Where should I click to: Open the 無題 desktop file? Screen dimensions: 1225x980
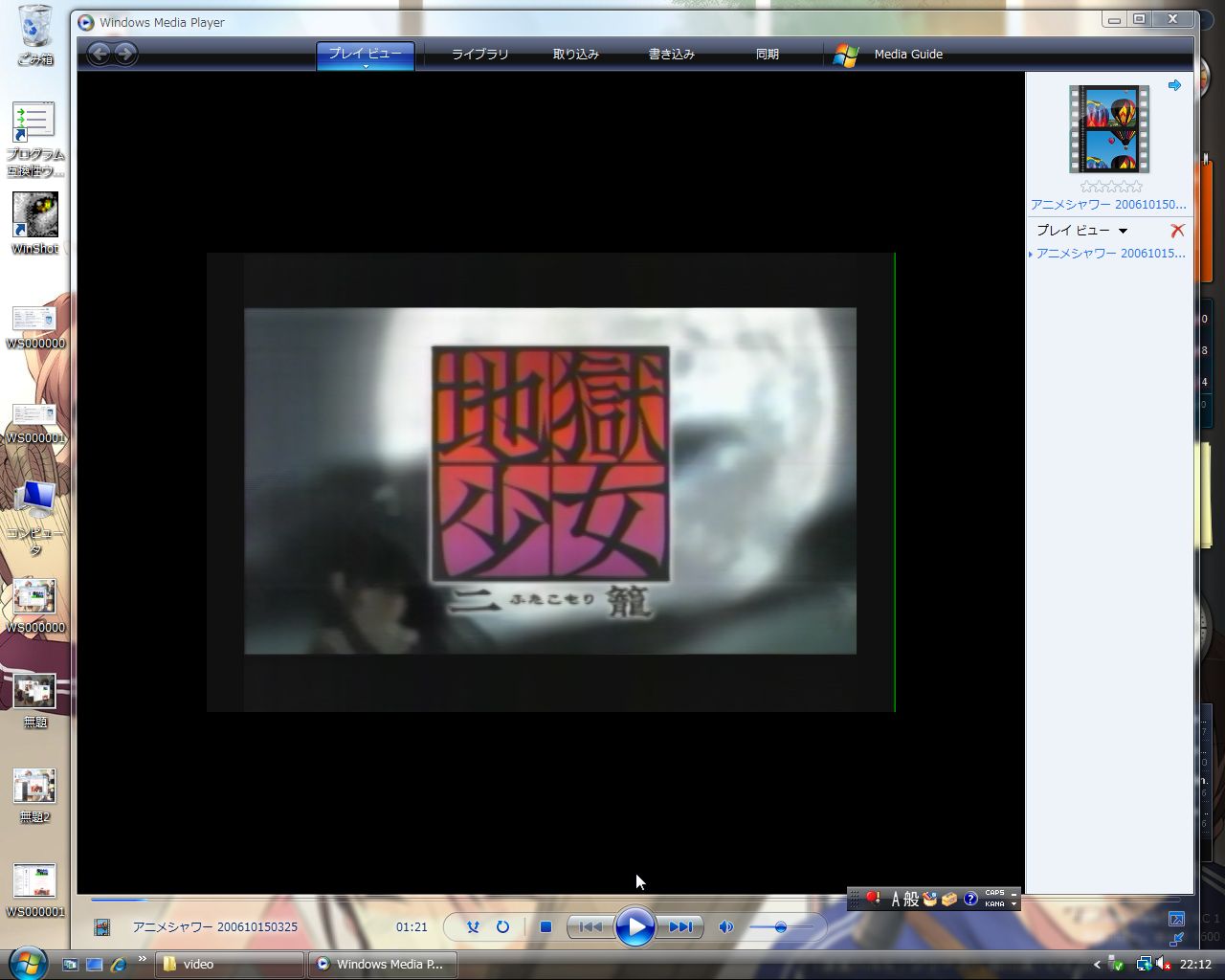(35, 701)
